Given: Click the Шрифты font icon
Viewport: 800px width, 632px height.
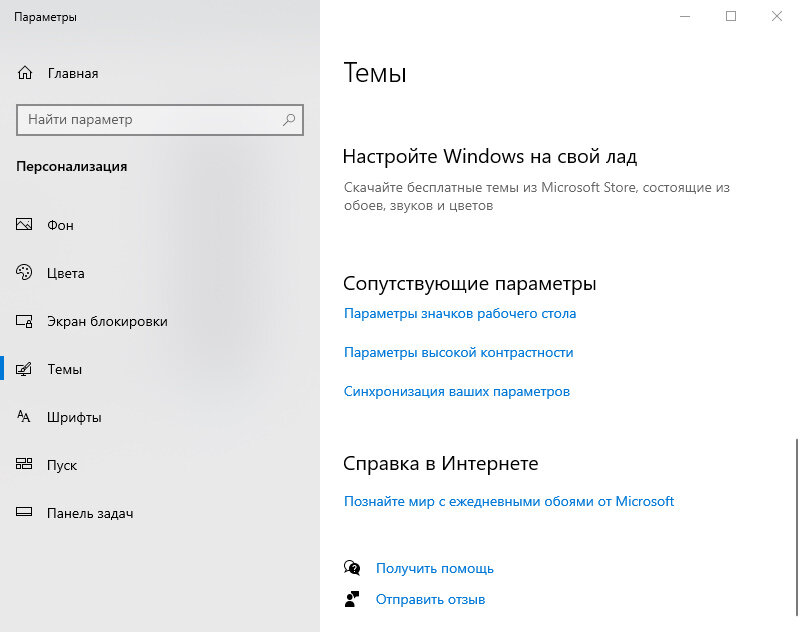Looking at the screenshot, I should [24, 417].
